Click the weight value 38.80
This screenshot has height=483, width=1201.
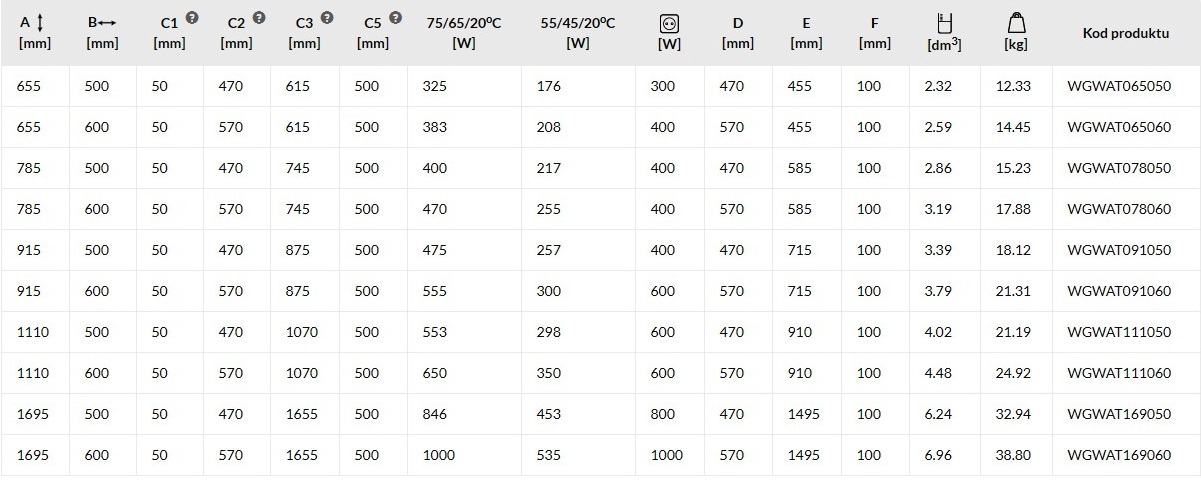(1013, 455)
